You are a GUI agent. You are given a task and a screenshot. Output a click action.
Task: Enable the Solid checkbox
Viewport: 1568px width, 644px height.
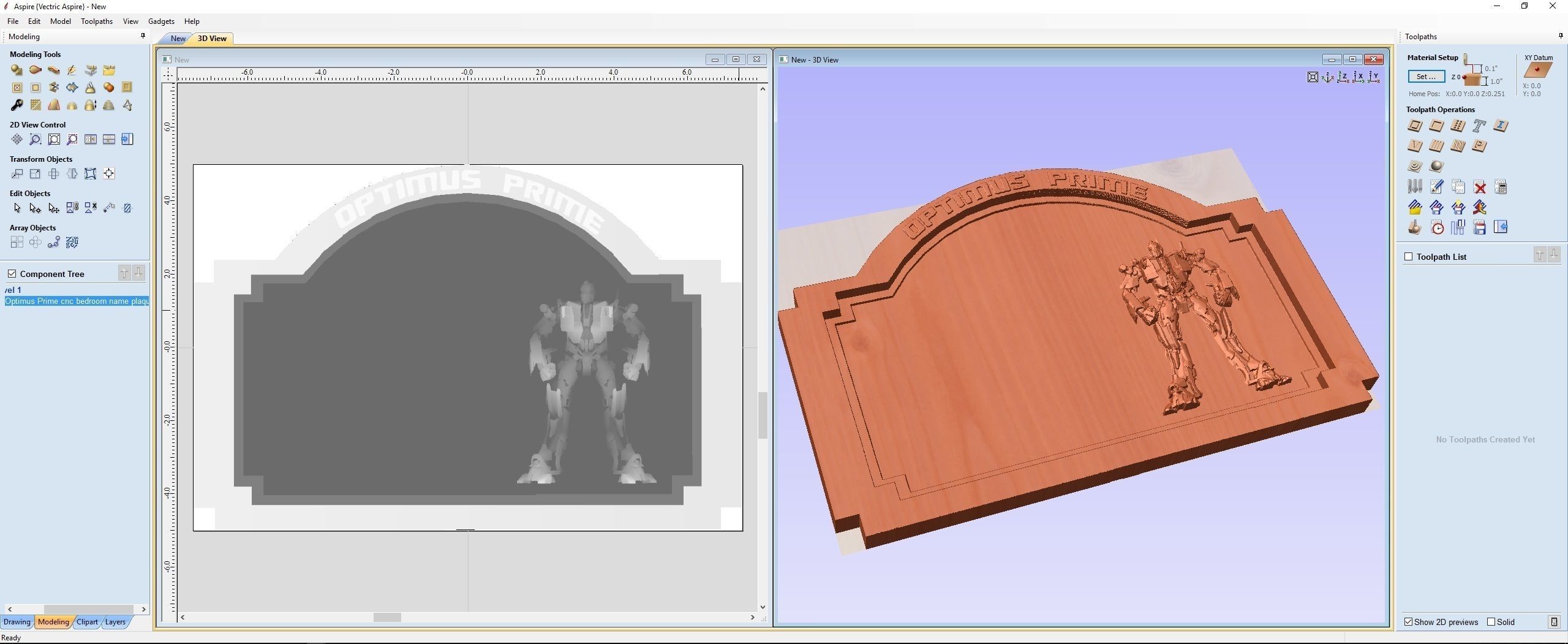[x=1491, y=622]
